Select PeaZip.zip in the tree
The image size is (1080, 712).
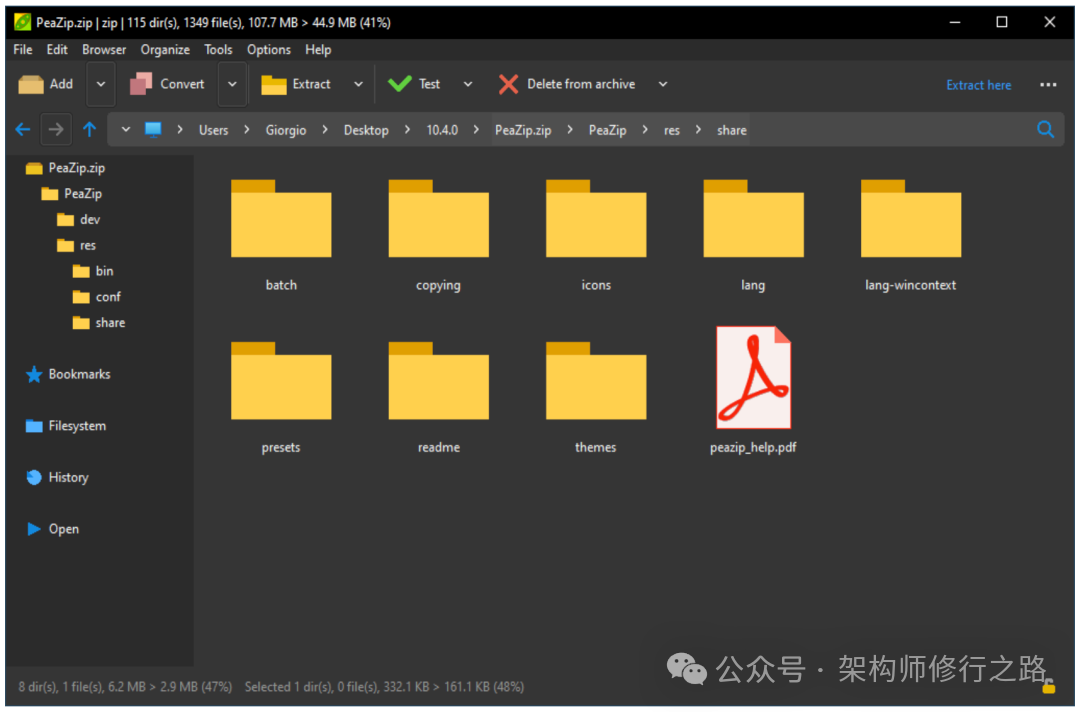point(65,168)
